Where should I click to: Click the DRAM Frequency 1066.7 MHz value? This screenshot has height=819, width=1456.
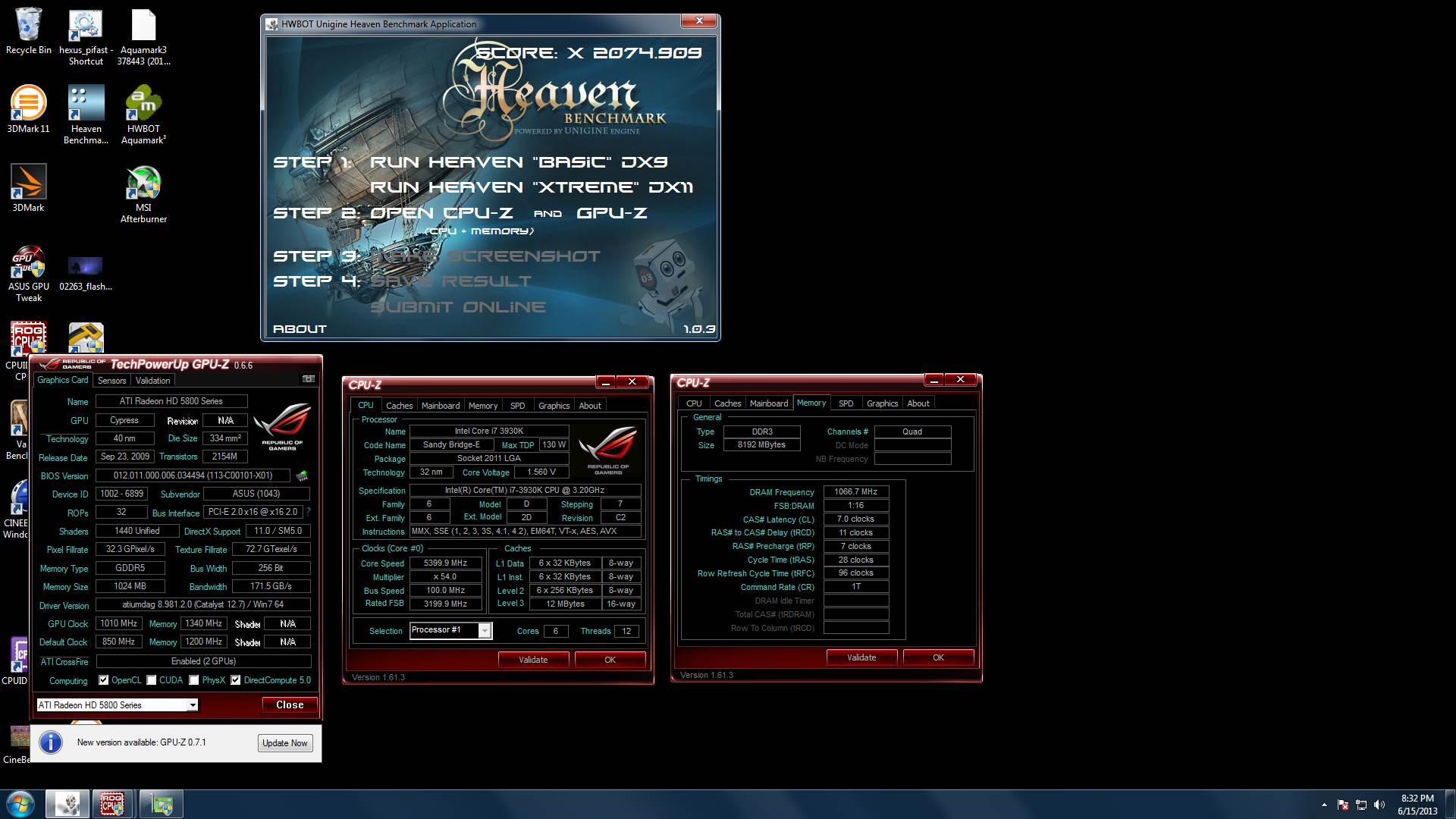[x=855, y=492]
